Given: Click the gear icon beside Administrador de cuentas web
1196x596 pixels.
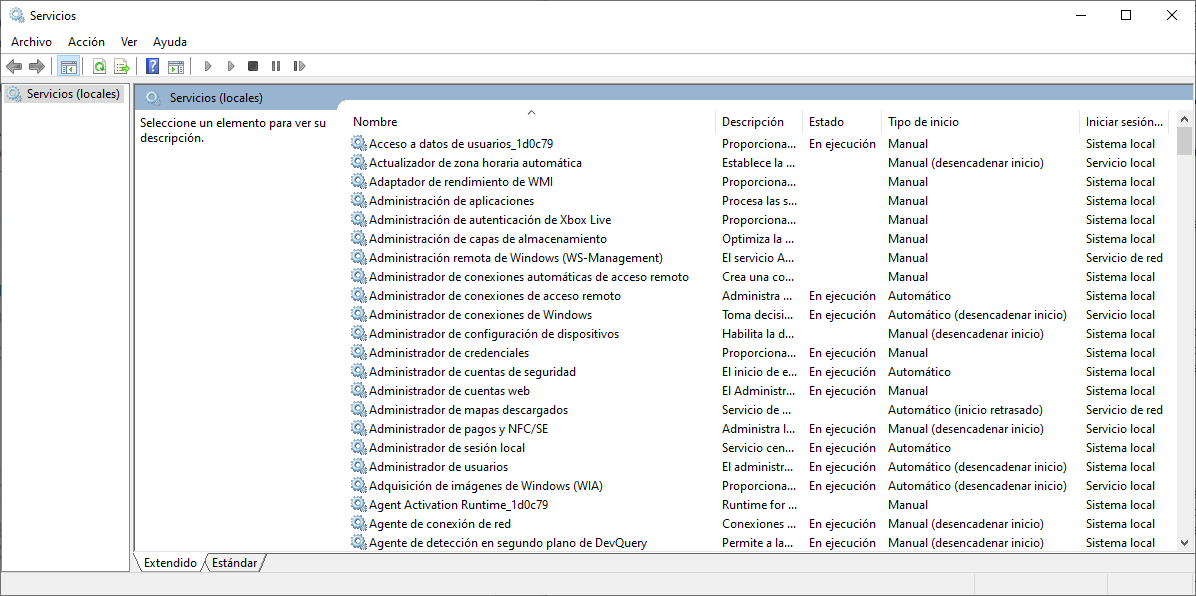Looking at the screenshot, I should point(358,391).
